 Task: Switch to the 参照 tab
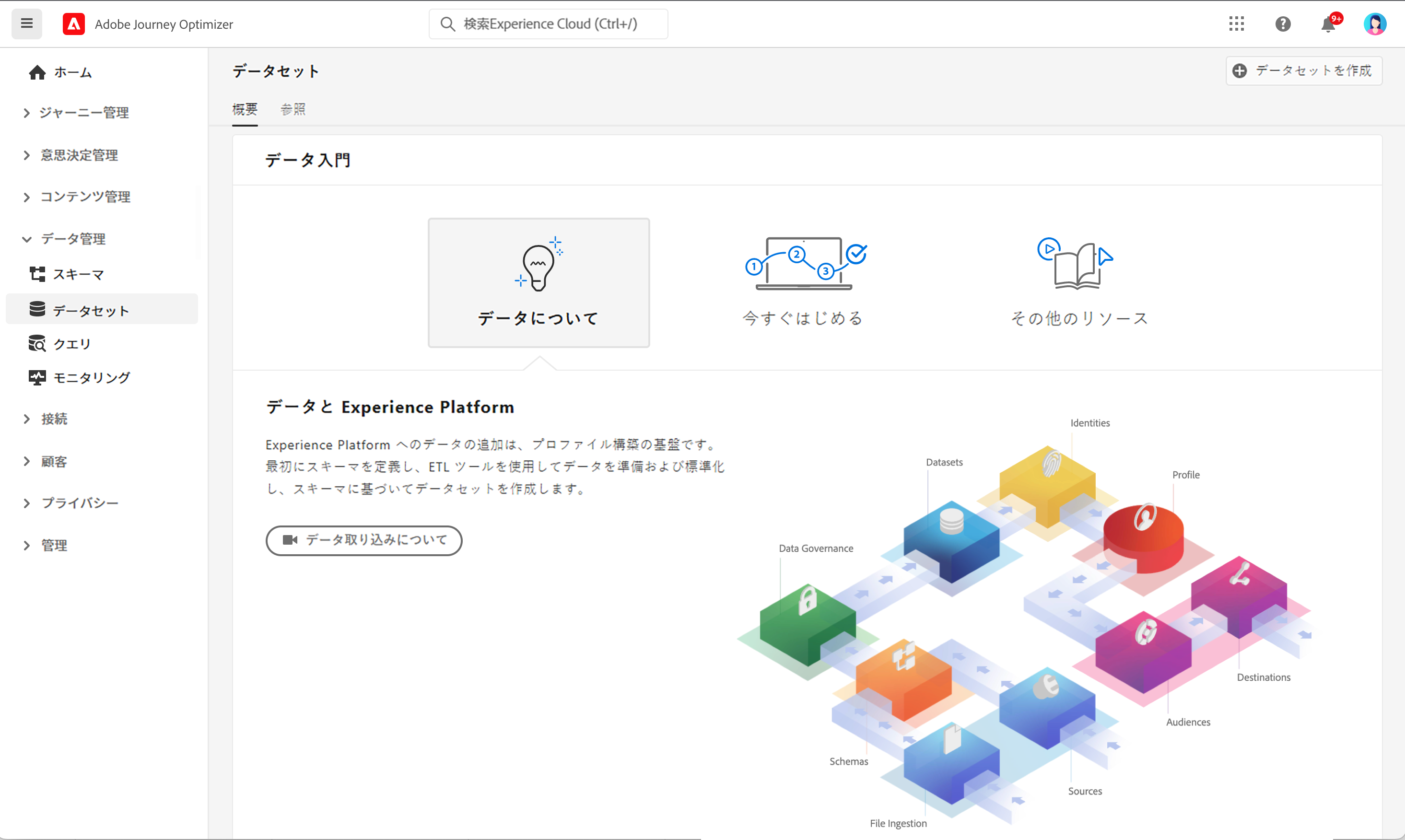click(x=293, y=109)
